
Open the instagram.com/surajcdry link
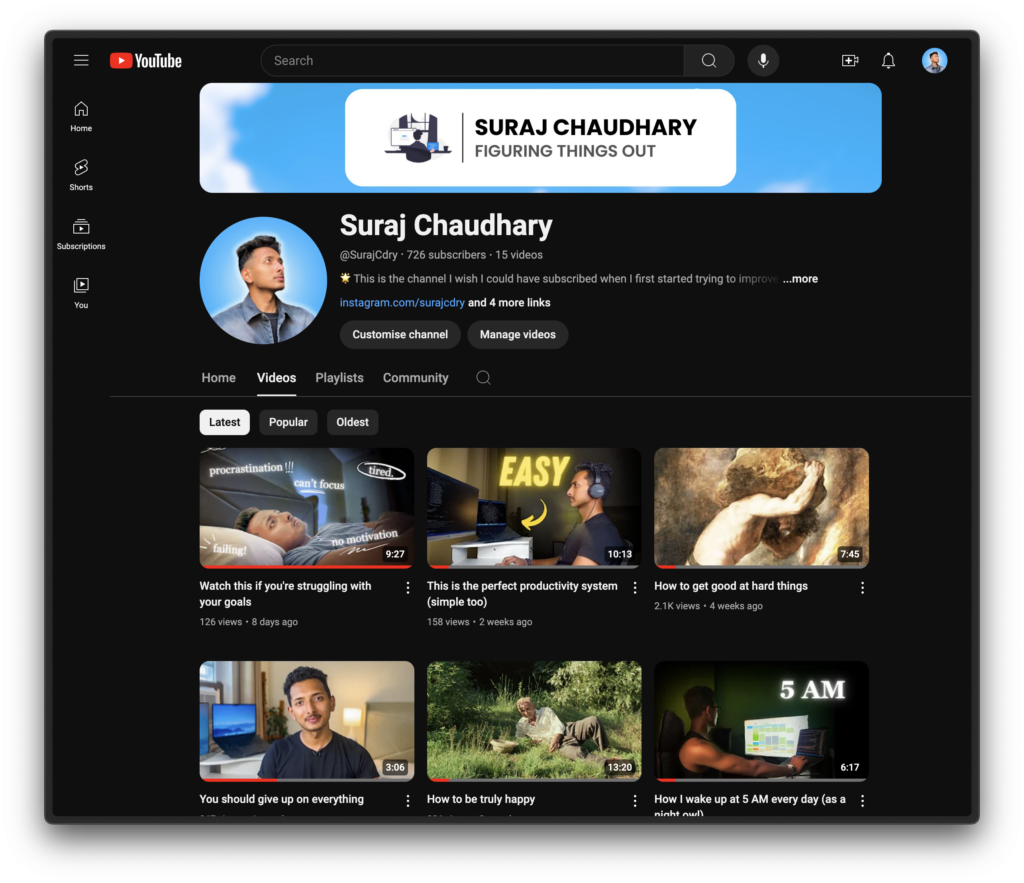(402, 303)
